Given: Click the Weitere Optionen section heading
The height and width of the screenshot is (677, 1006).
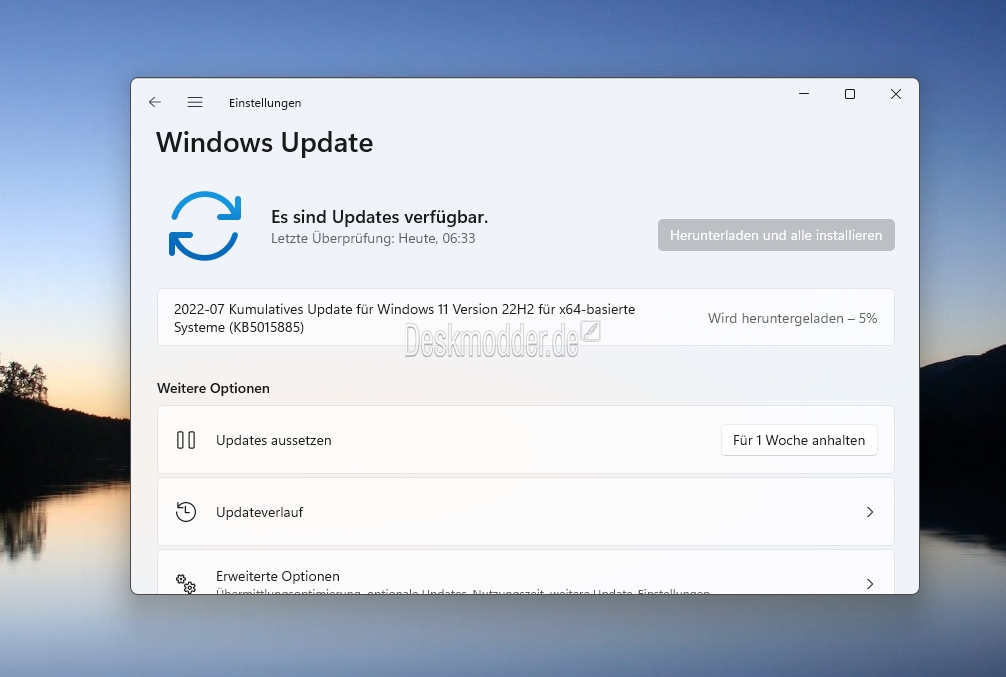Looking at the screenshot, I should pos(213,388).
